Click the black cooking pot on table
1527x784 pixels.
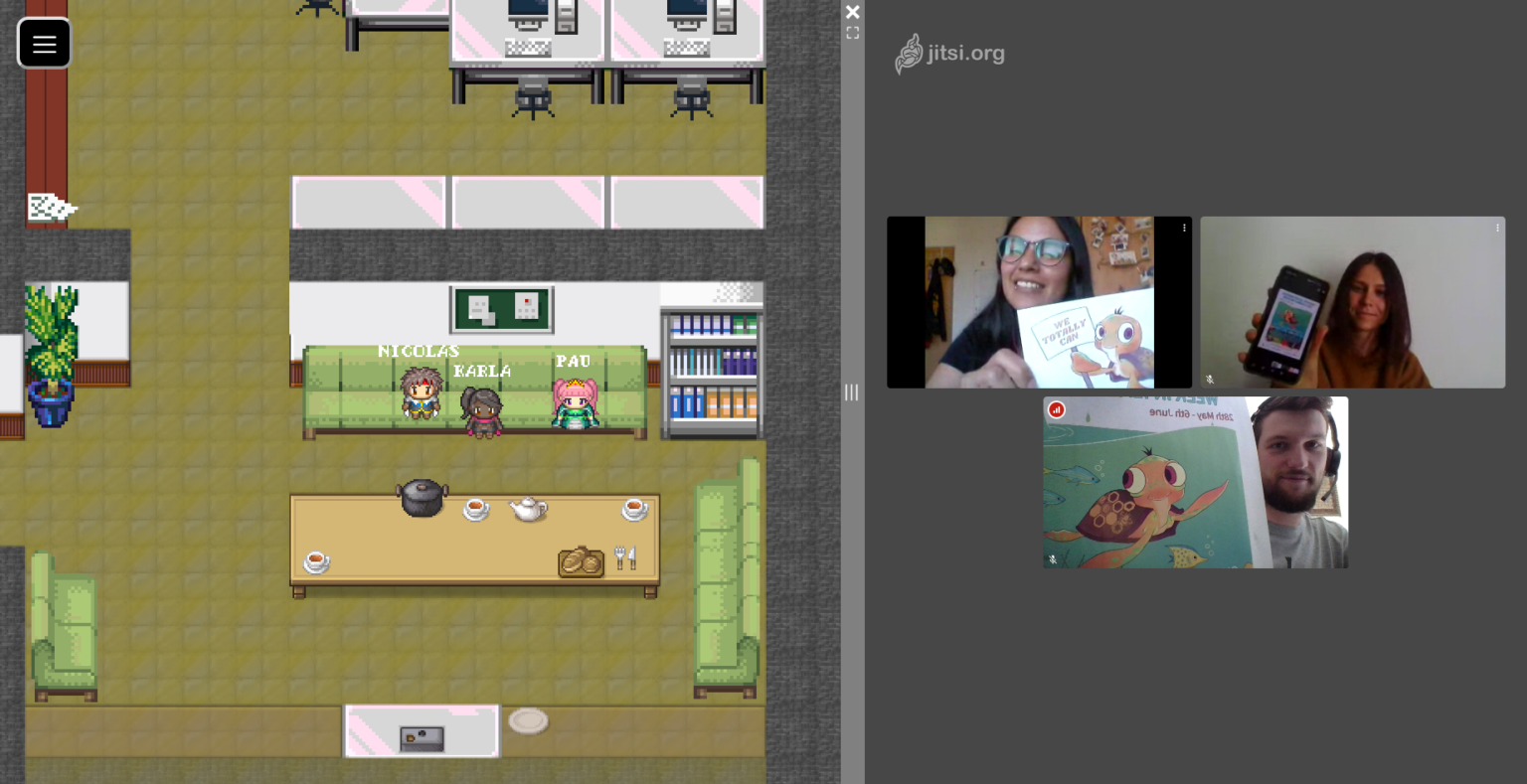[423, 497]
